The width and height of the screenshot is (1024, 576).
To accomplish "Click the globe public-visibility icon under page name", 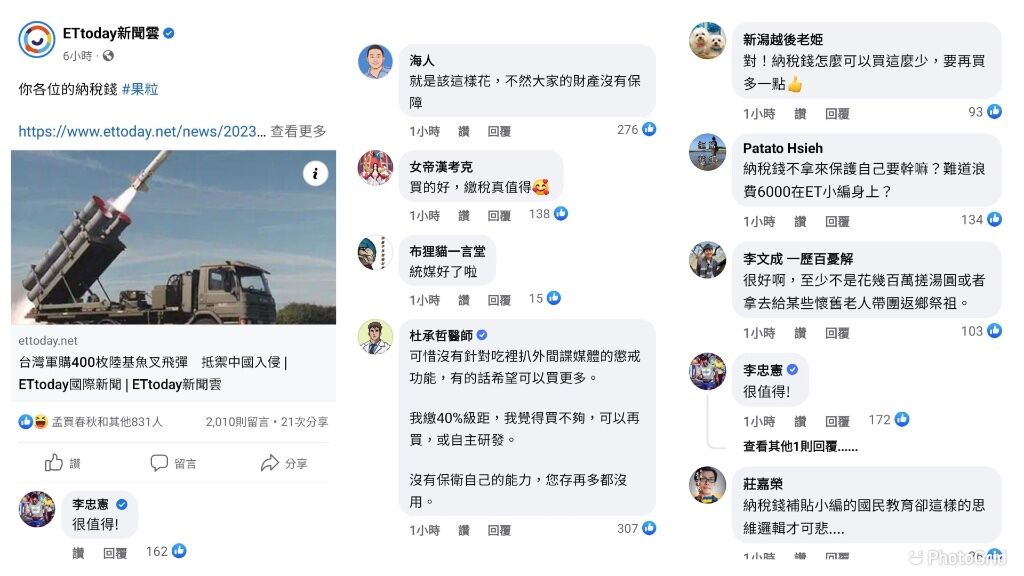I will (108, 56).
